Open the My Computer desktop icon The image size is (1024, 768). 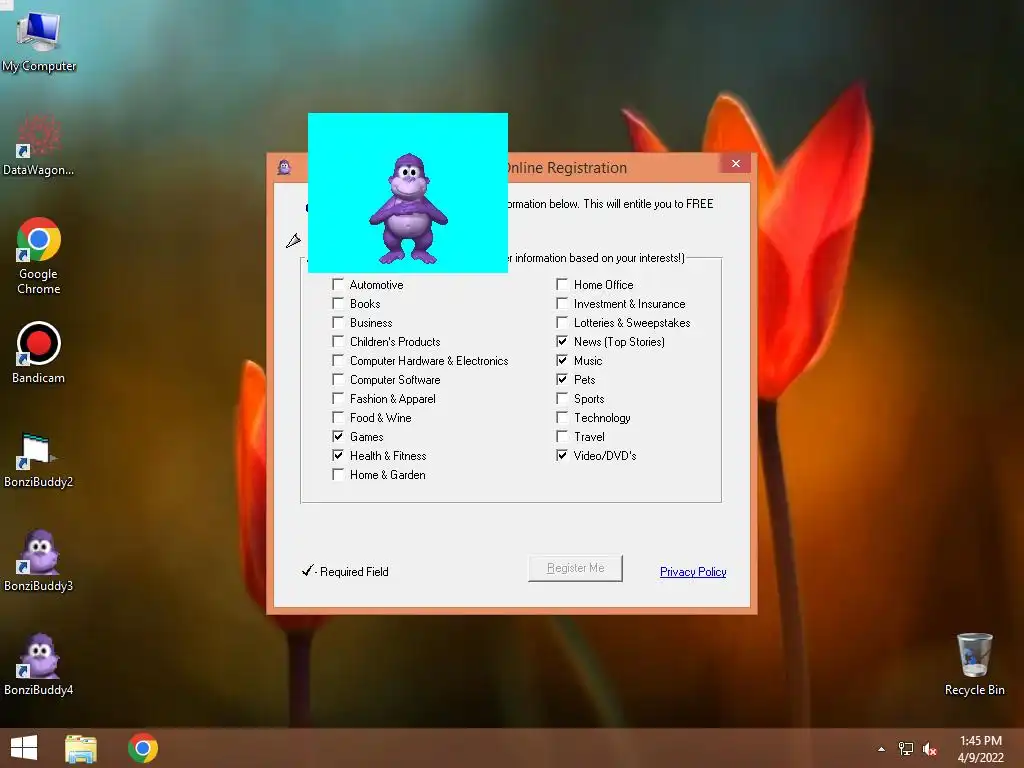click(39, 40)
